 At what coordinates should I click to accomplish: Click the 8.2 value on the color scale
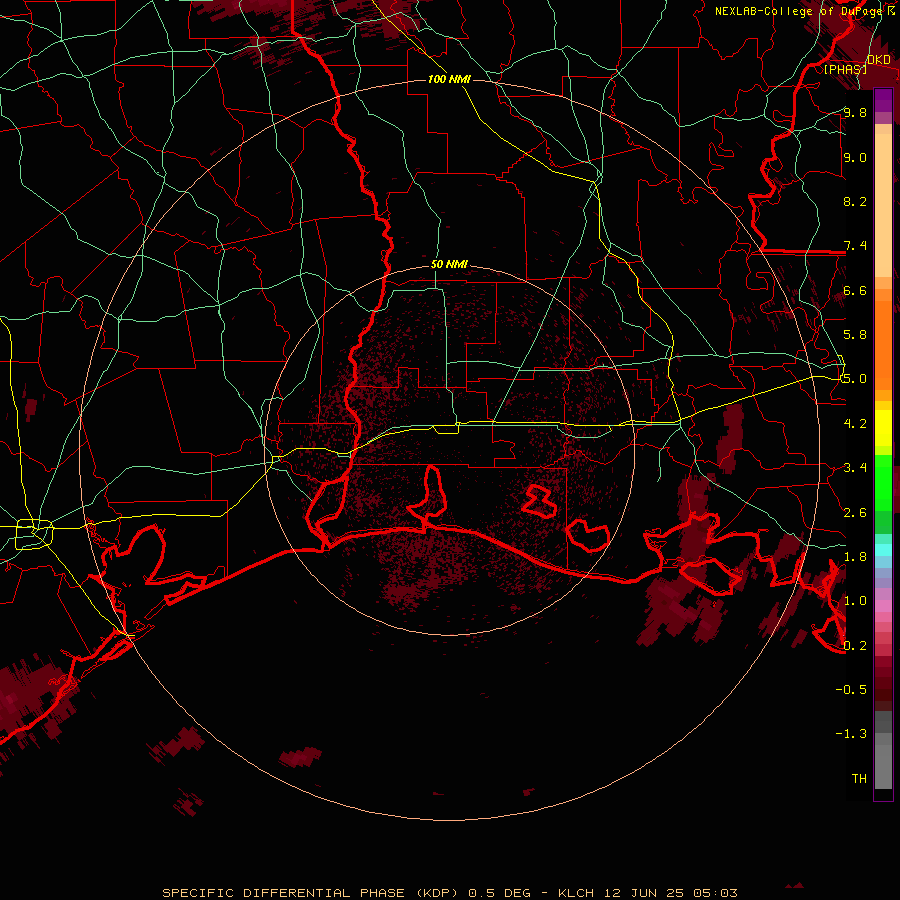(855, 201)
